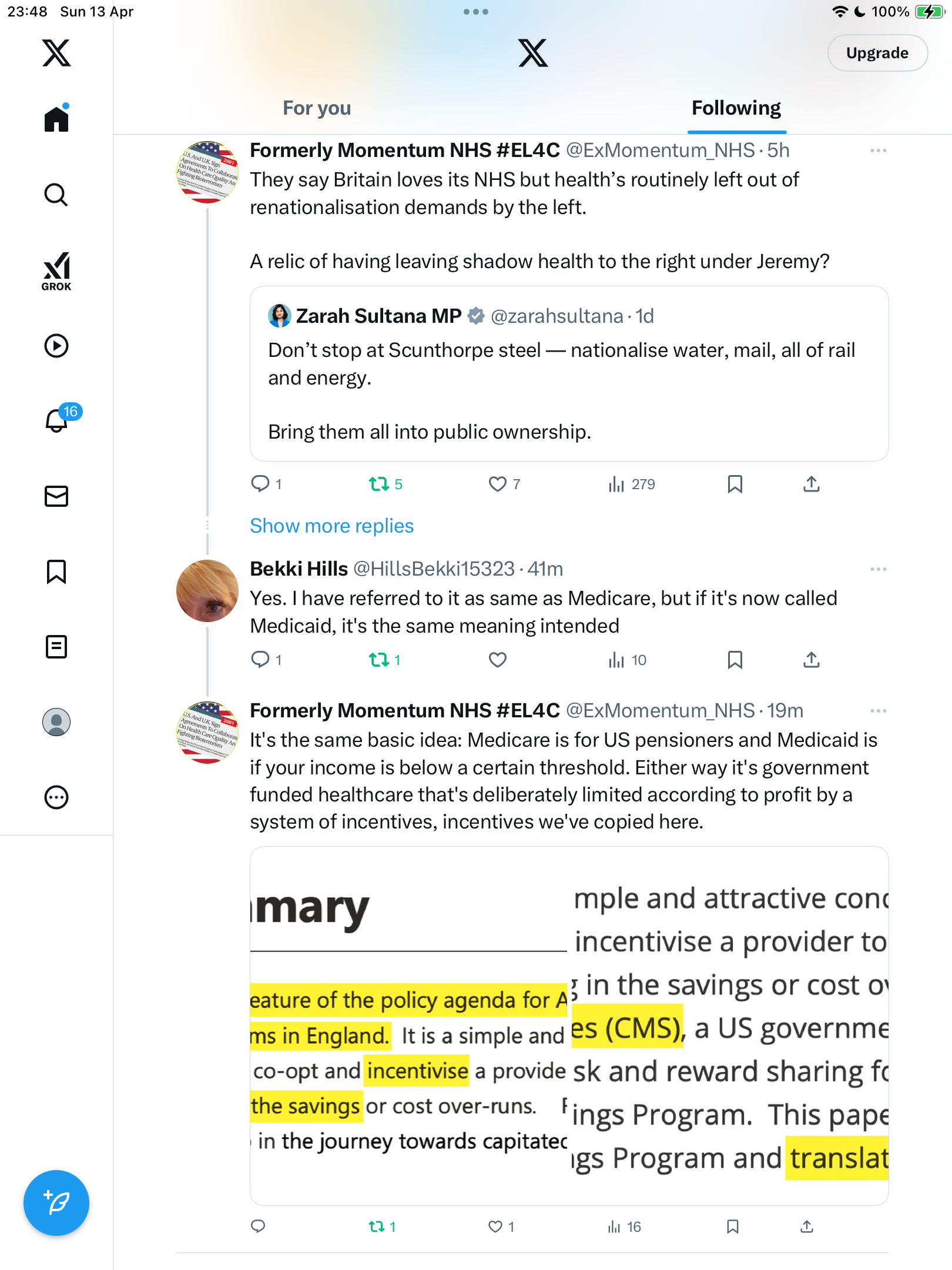Screen dimensions: 952x1270
Task: Open the video play icon in sidebar
Action: click(56, 346)
